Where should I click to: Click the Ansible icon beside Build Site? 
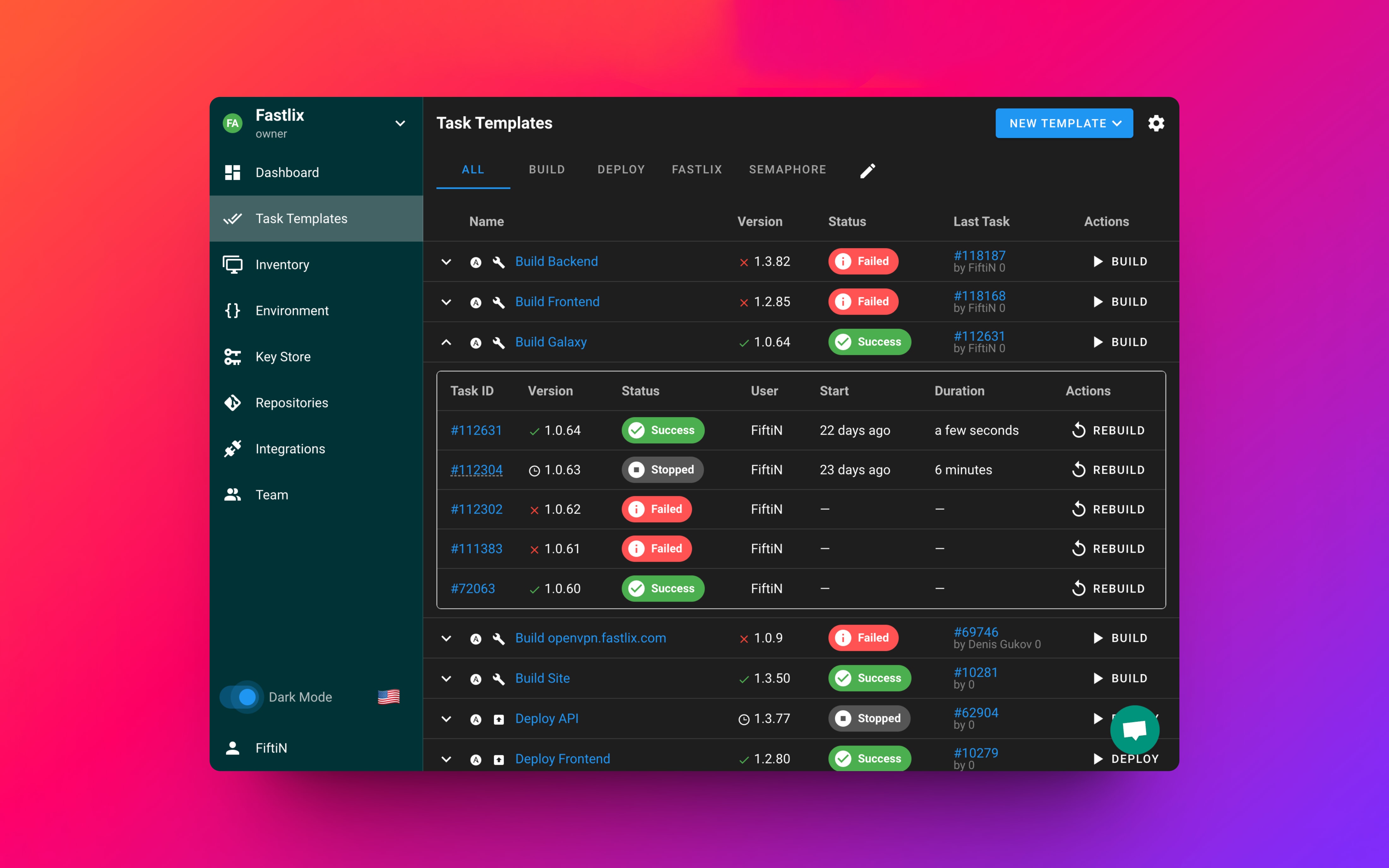tap(476, 679)
